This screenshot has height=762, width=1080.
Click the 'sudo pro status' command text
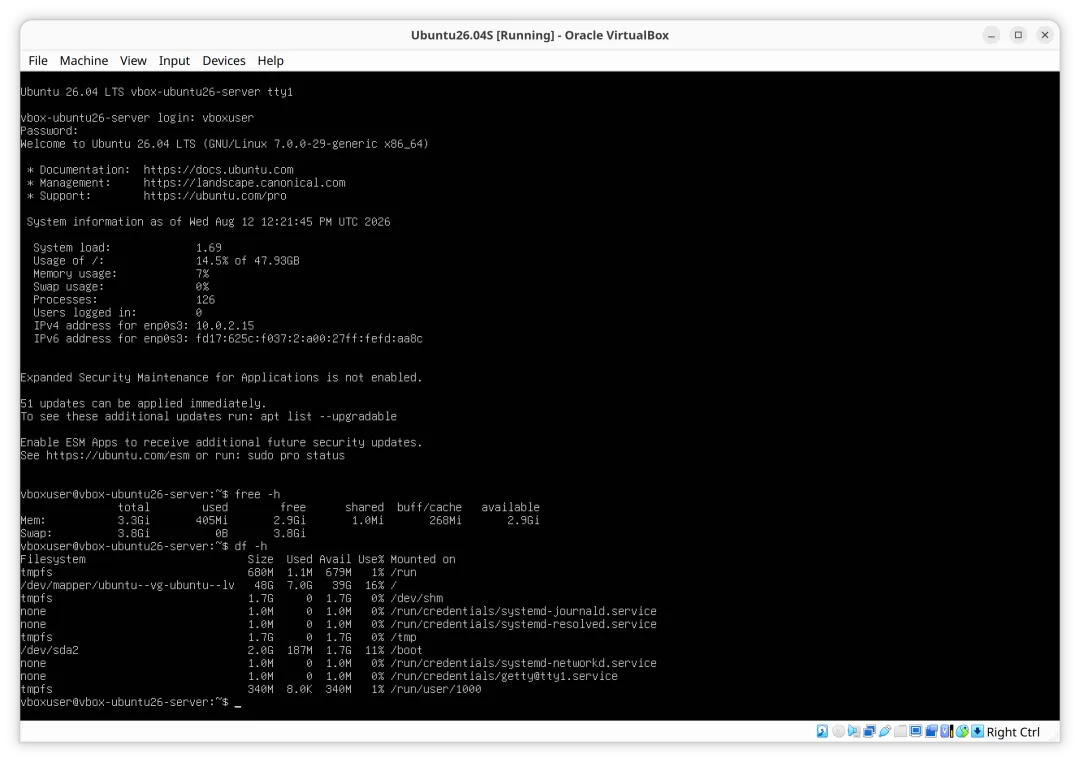click(x=296, y=455)
